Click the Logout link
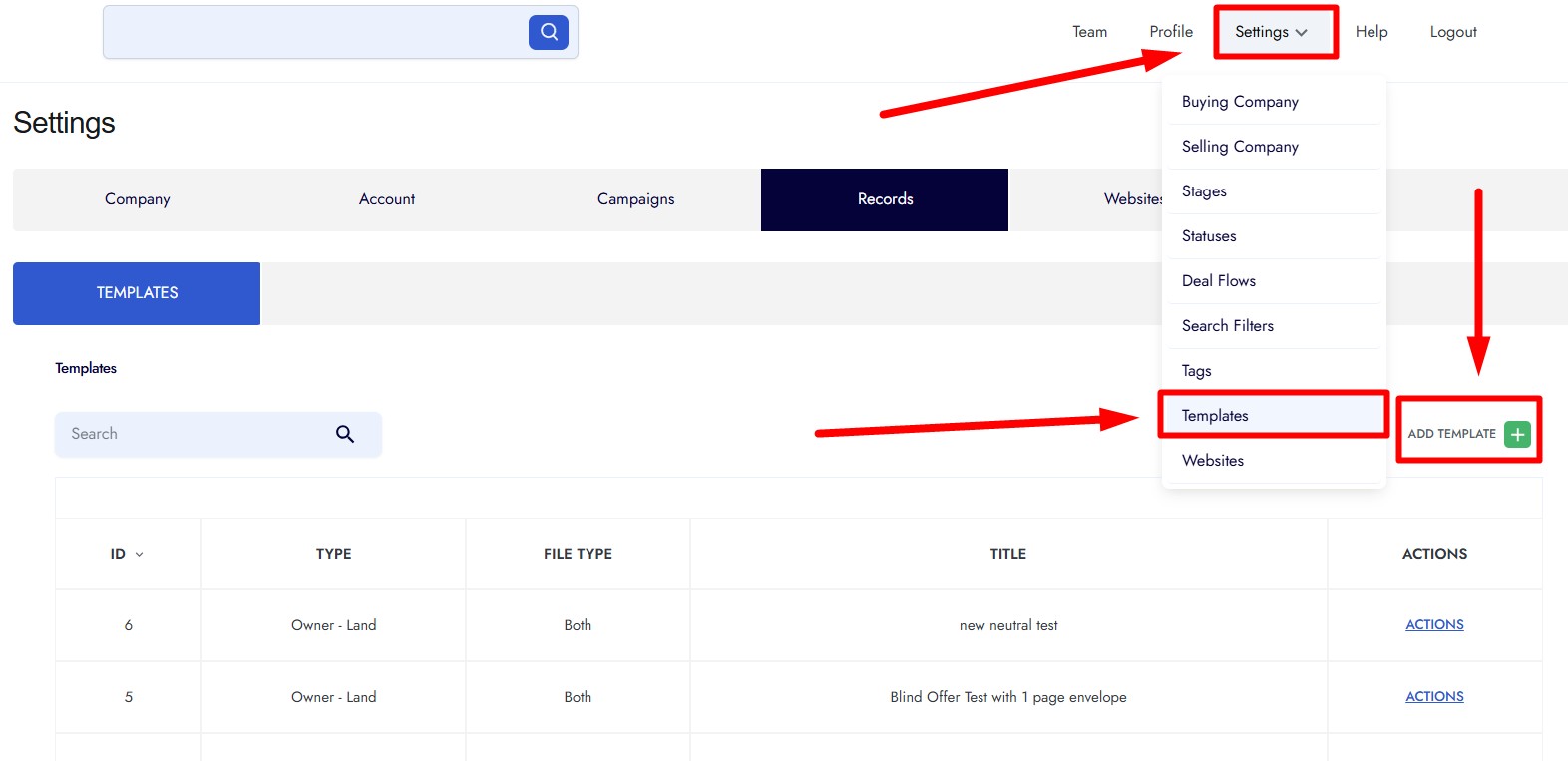This screenshot has height=761, width=1568. click(1452, 32)
